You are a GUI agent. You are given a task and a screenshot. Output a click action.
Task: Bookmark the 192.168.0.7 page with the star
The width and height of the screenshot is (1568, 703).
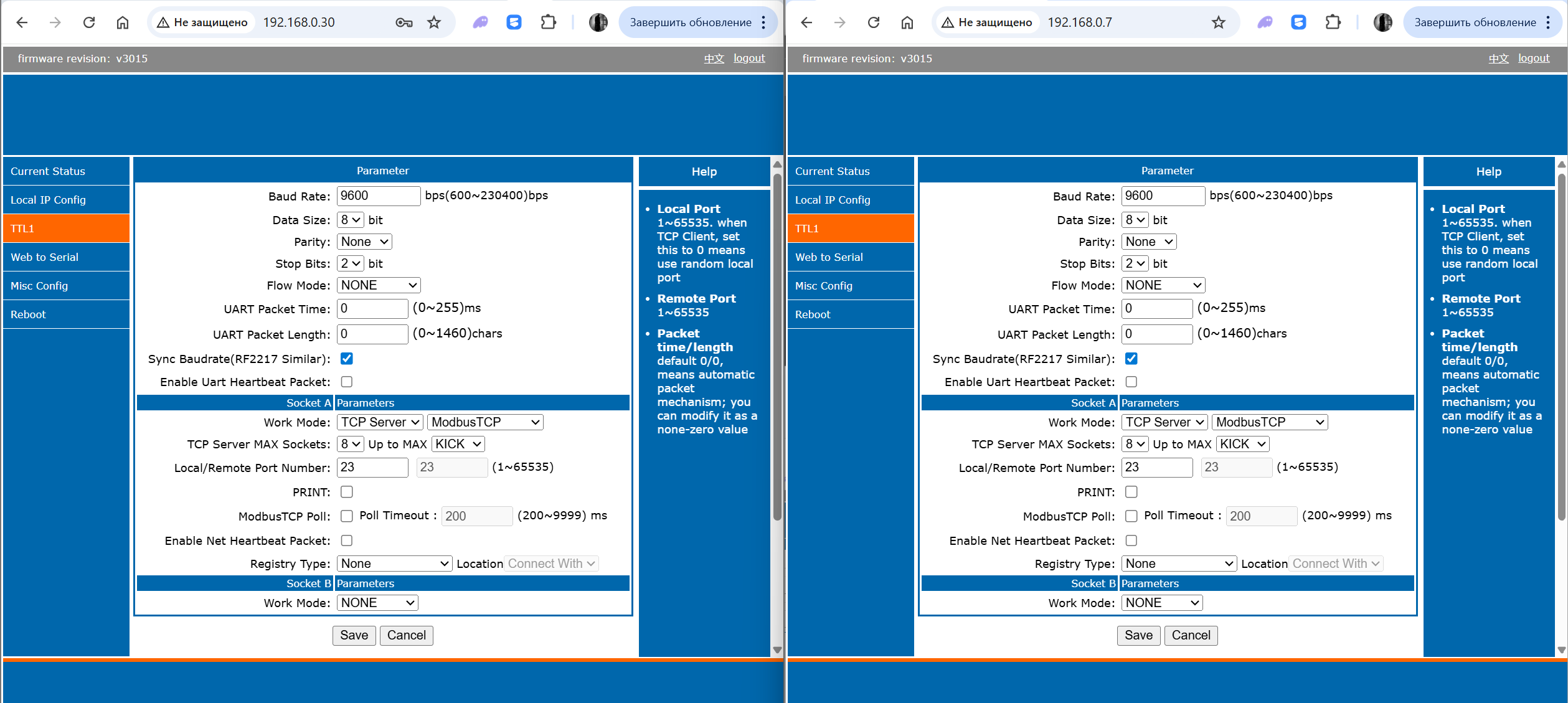click(1218, 22)
